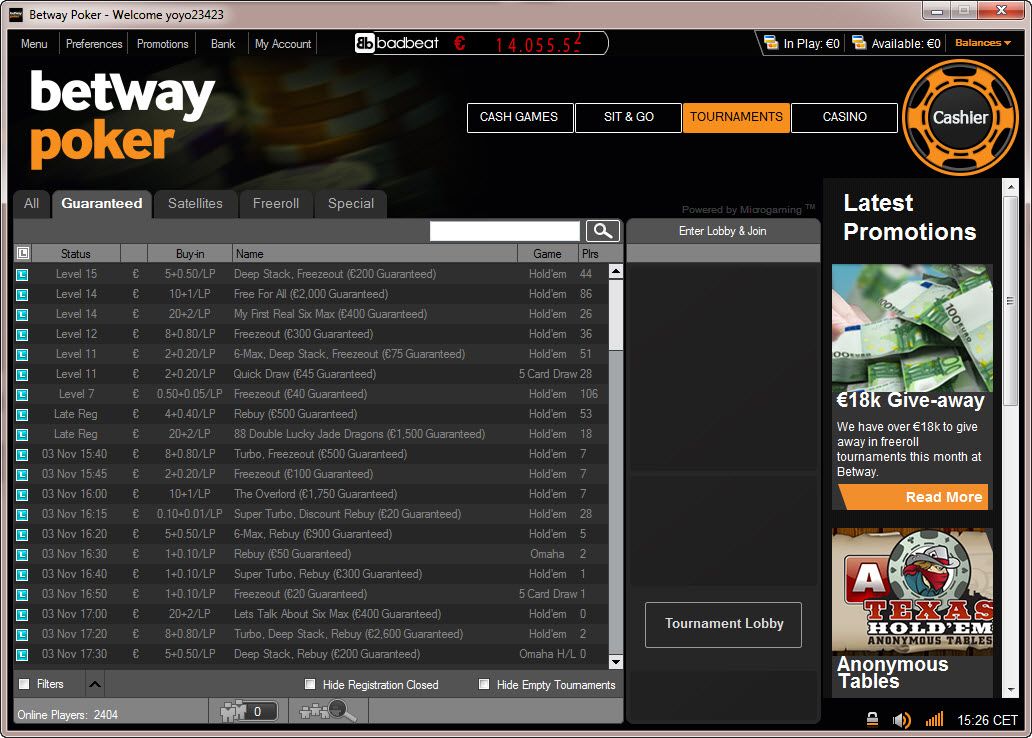This screenshot has width=1032, height=738.
Task: Click the Available funds money icon
Action: [x=859, y=43]
